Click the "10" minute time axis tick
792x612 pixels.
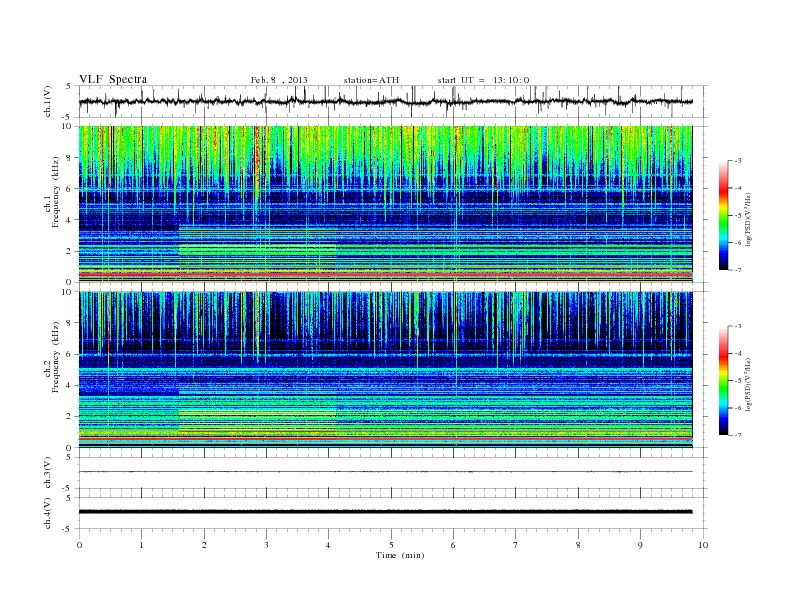tap(703, 545)
